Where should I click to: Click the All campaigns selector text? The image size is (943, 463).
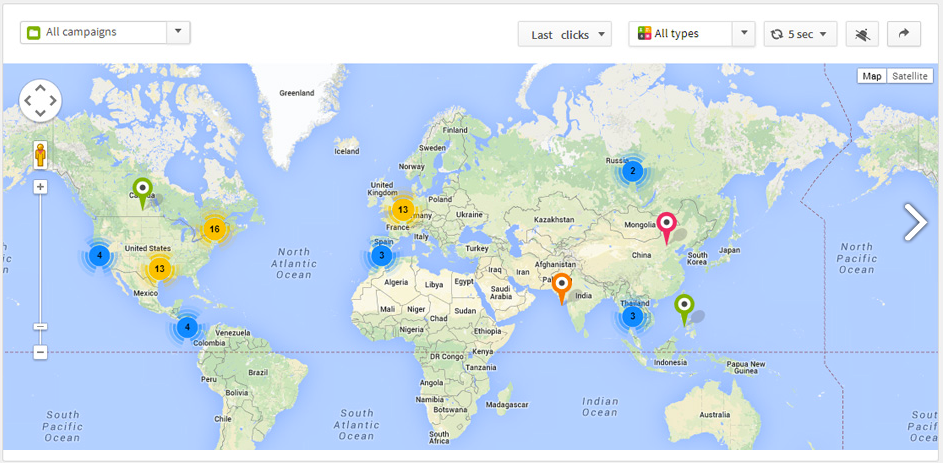[81, 32]
